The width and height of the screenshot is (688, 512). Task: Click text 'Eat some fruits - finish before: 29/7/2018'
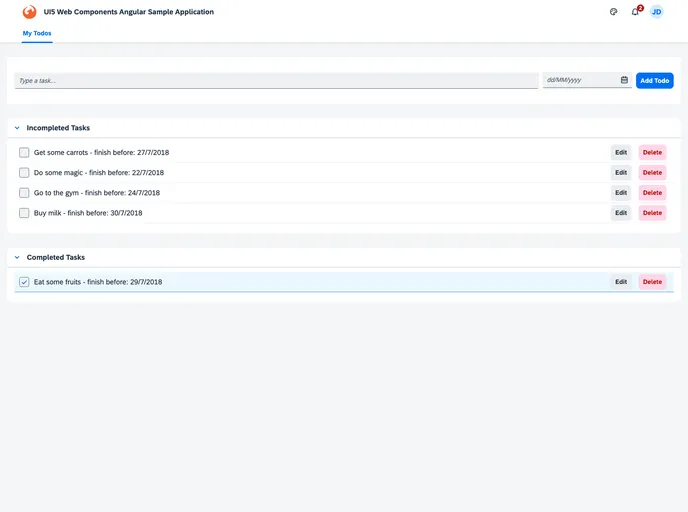98,282
